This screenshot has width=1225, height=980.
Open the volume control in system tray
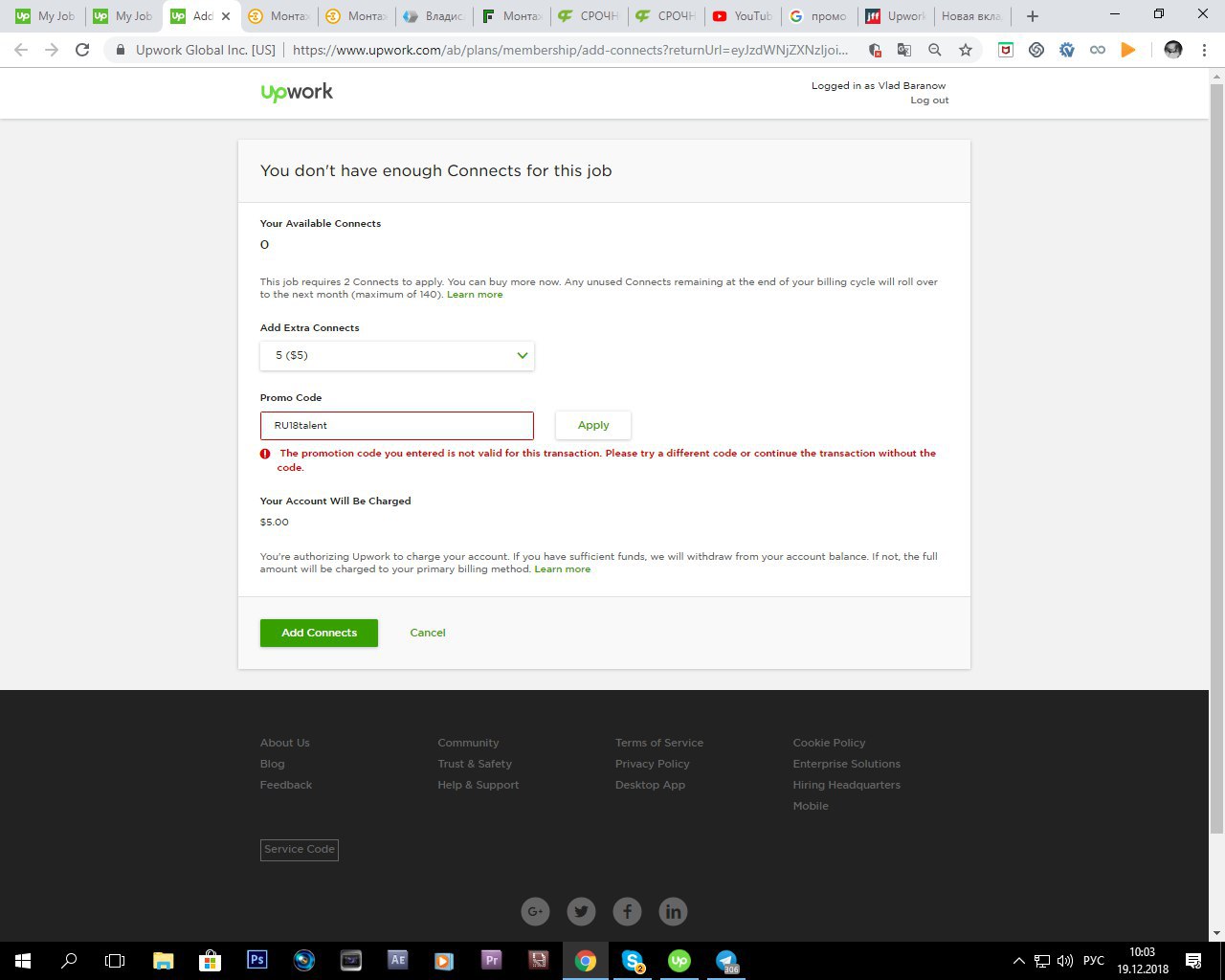tap(1065, 961)
